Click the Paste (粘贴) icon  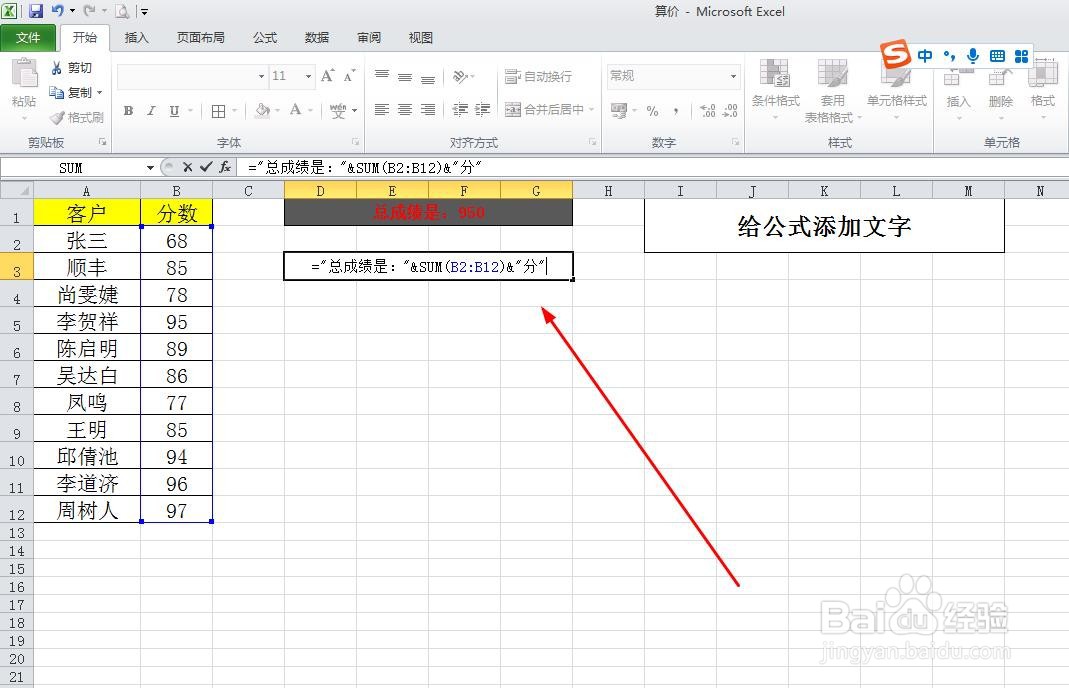[x=24, y=73]
